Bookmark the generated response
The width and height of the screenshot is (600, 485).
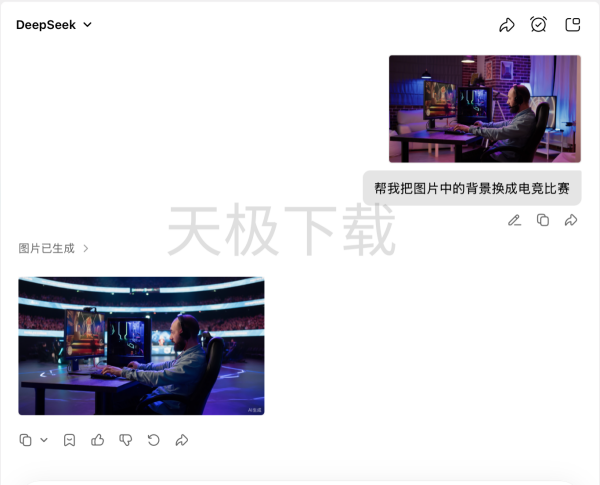(x=69, y=440)
